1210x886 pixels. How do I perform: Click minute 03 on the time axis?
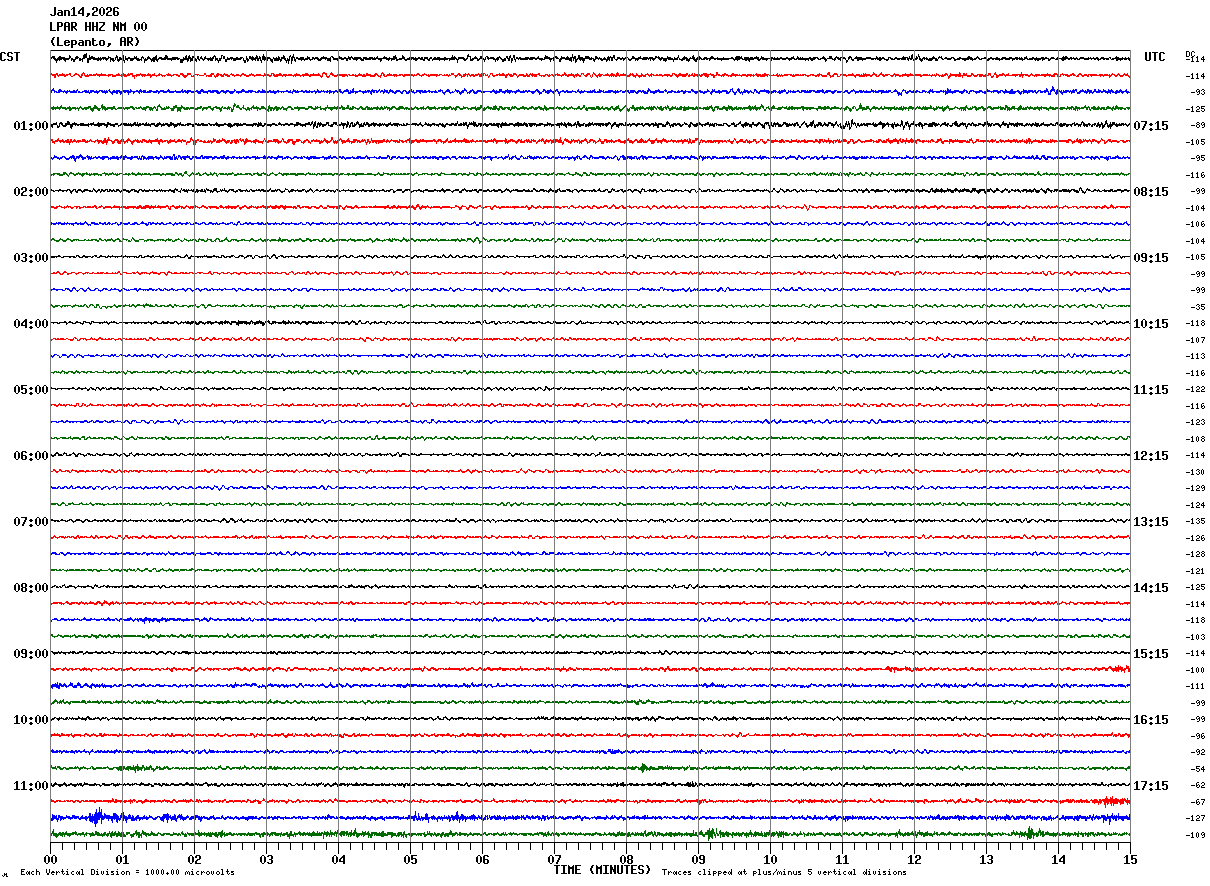pyautogui.click(x=266, y=859)
